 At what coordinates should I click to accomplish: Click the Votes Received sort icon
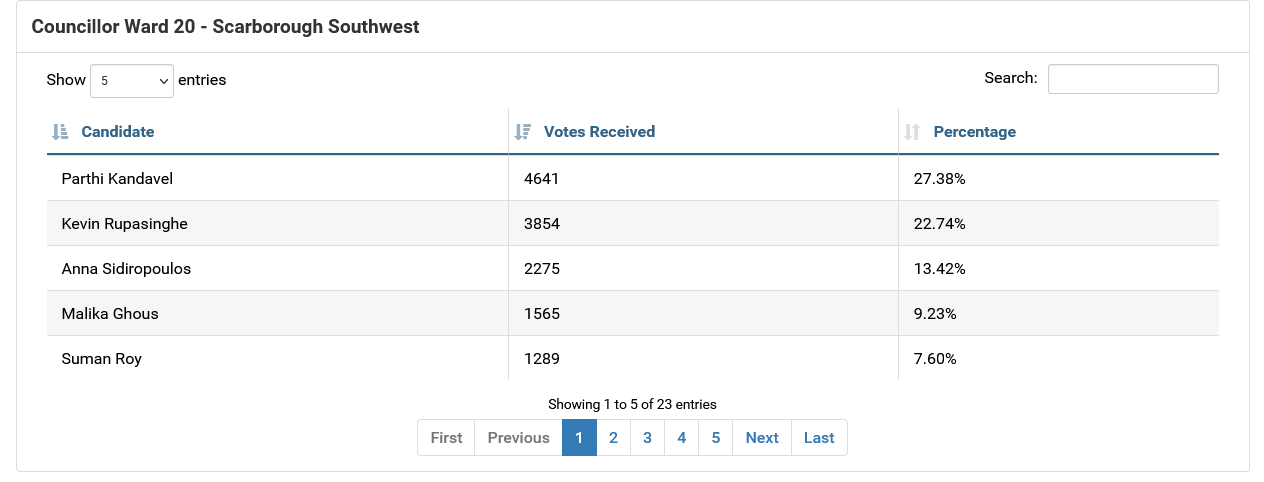pos(522,132)
